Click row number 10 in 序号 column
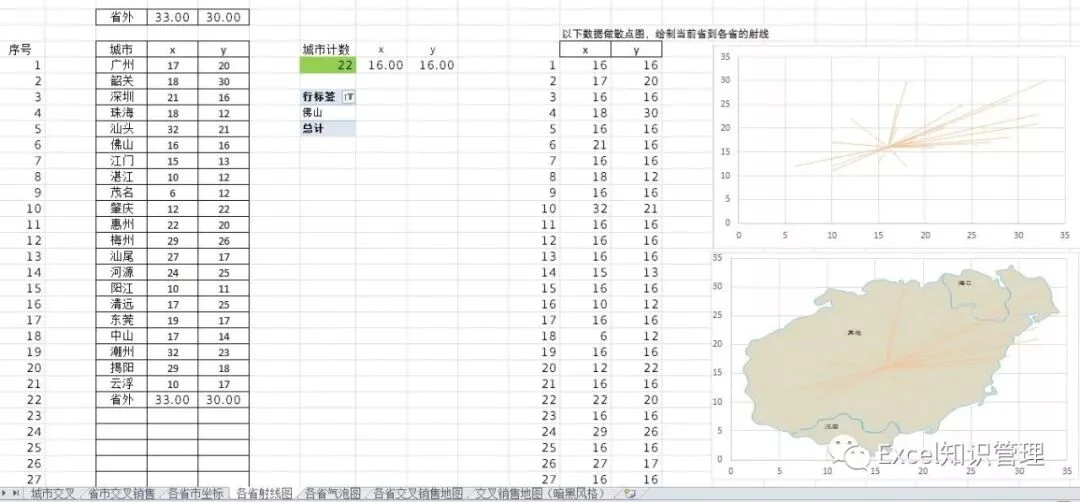This screenshot has height=502, width=1080. point(35,208)
